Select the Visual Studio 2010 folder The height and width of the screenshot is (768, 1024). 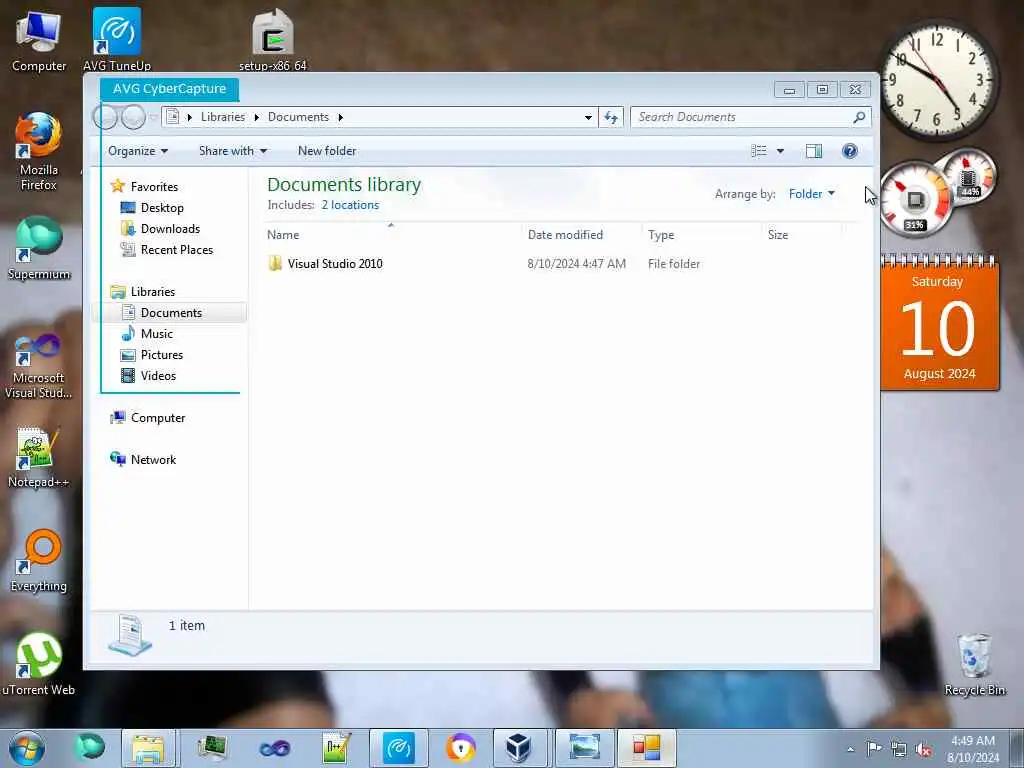pyautogui.click(x=325, y=264)
